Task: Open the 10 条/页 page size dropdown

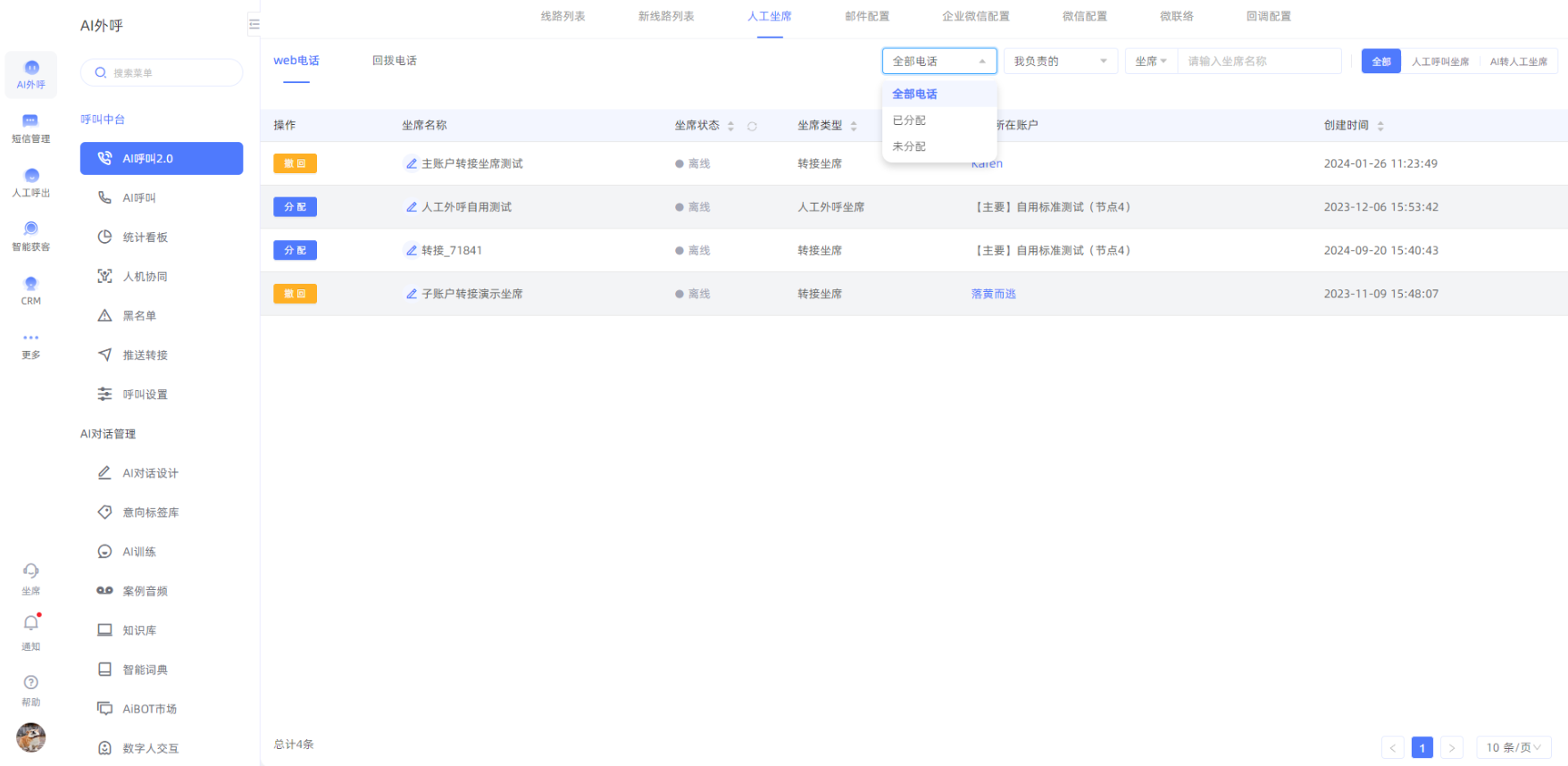Action: coord(1513,747)
